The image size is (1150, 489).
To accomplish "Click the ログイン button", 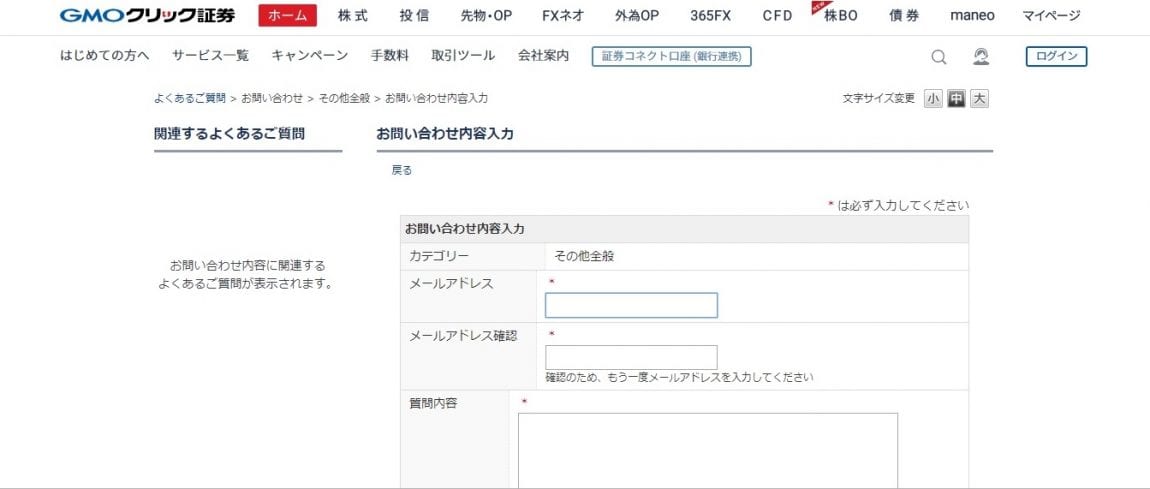I will (x=1056, y=57).
